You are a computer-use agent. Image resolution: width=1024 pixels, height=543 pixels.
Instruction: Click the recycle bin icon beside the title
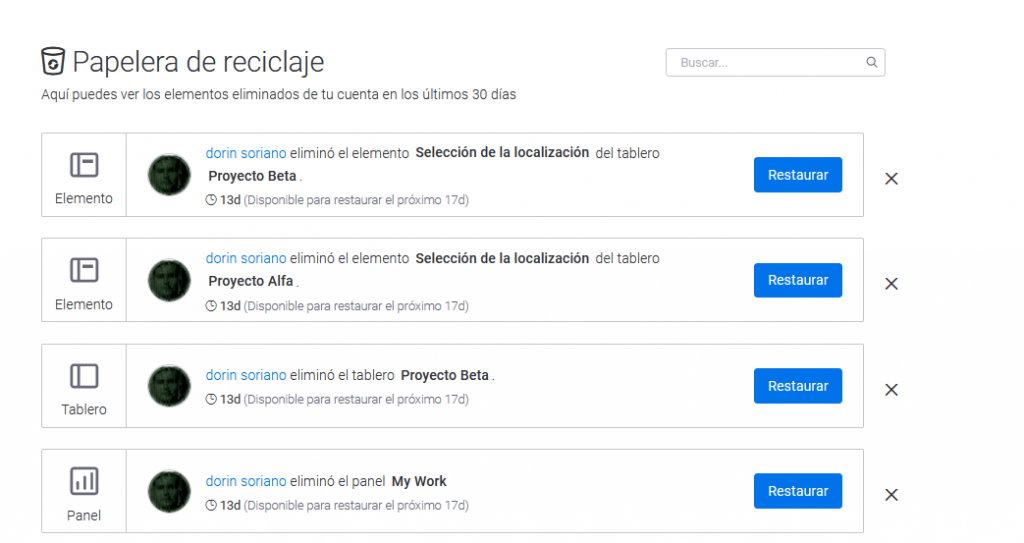coord(53,62)
